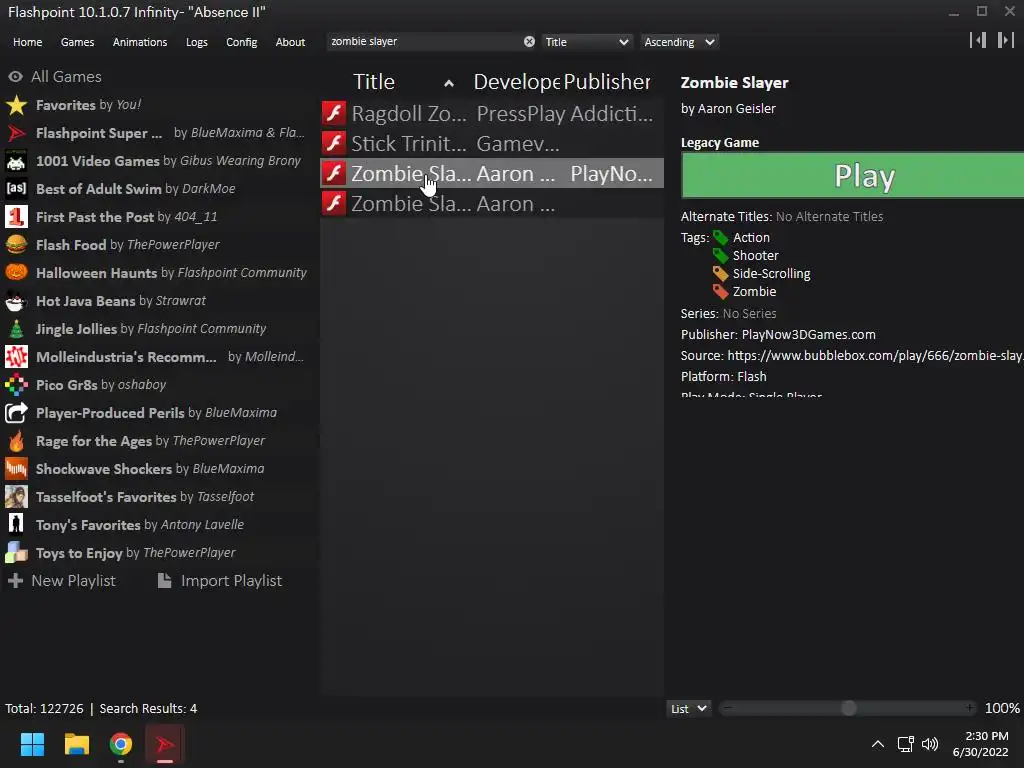This screenshot has height=768, width=1024.
Task: Open Google Chrome from taskbar
Action: 121,744
